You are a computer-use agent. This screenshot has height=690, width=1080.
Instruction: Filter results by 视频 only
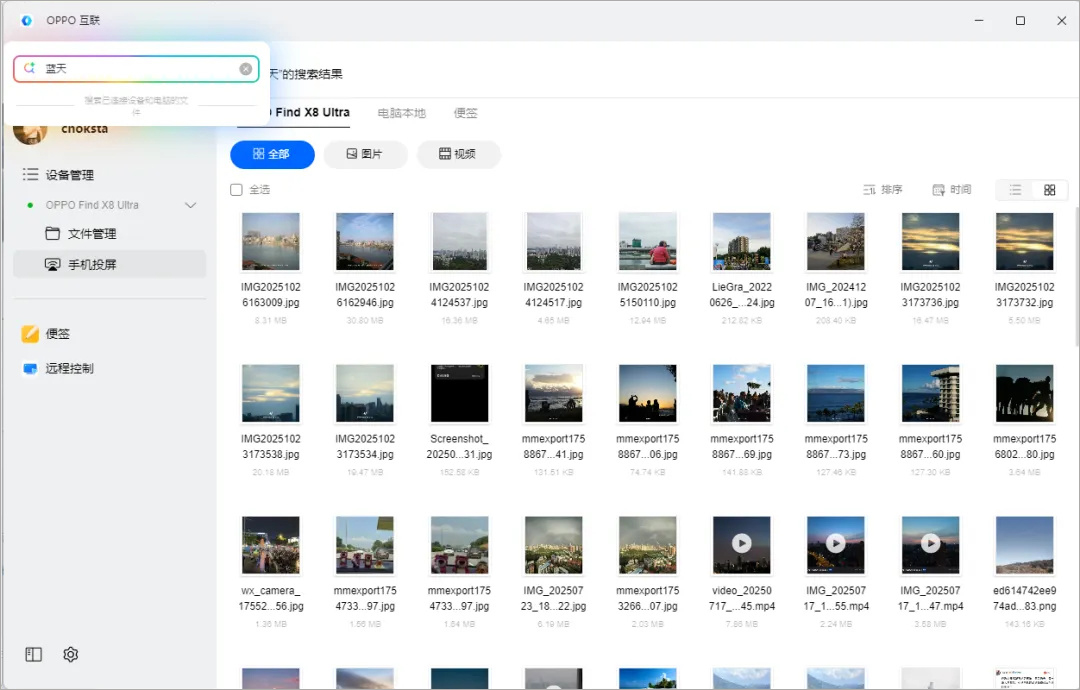pos(458,154)
